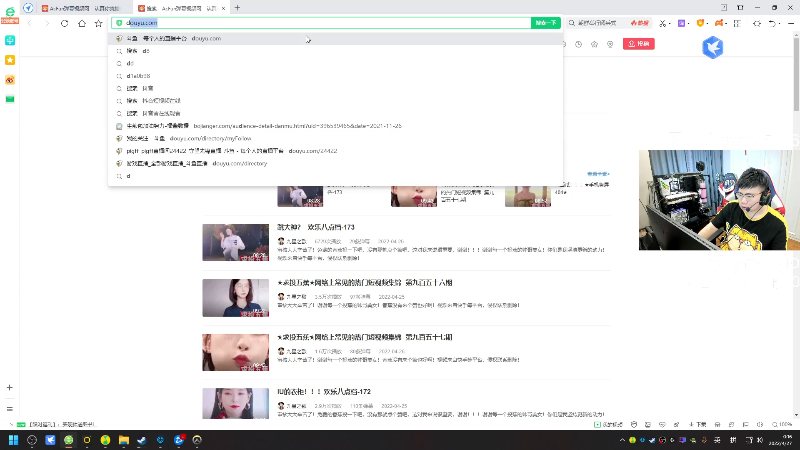The width and height of the screenshot is (800, 450).
Task: Open File Explorer from the taskbar
Action: [123, 440]
